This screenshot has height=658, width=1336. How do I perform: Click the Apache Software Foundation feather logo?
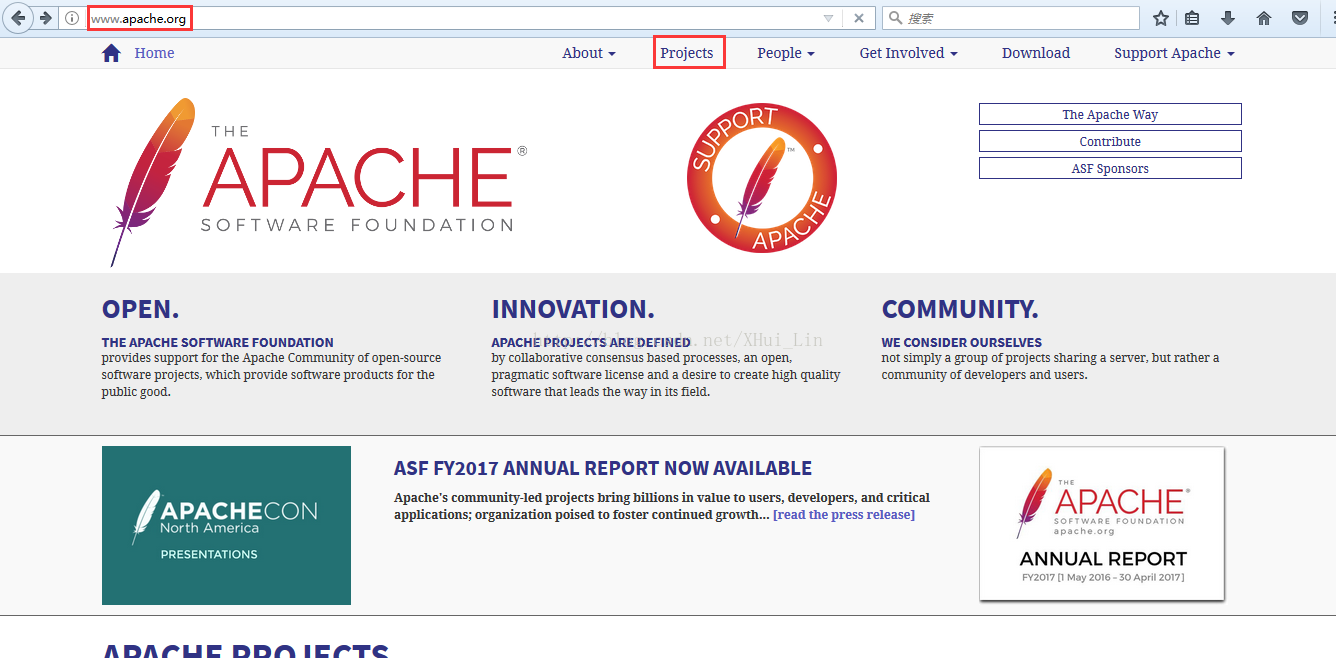pyautogui.click(x=318, y=182)
